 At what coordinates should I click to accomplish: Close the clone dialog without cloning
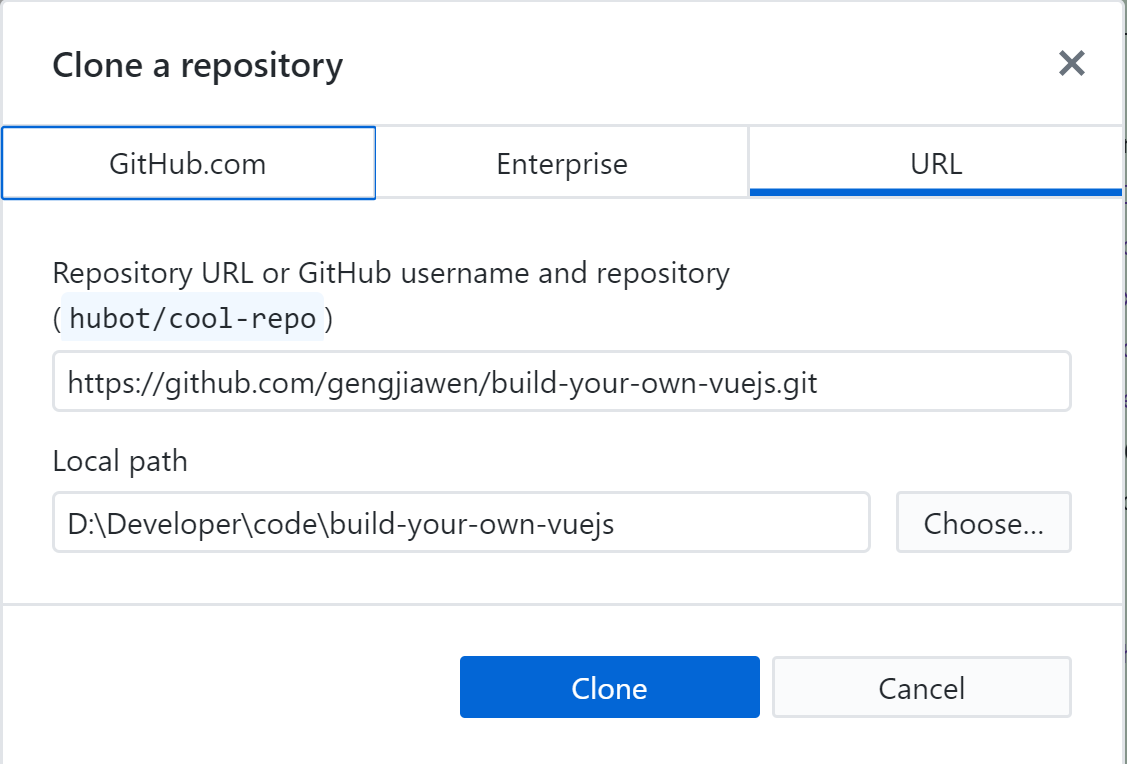(920, 687)
